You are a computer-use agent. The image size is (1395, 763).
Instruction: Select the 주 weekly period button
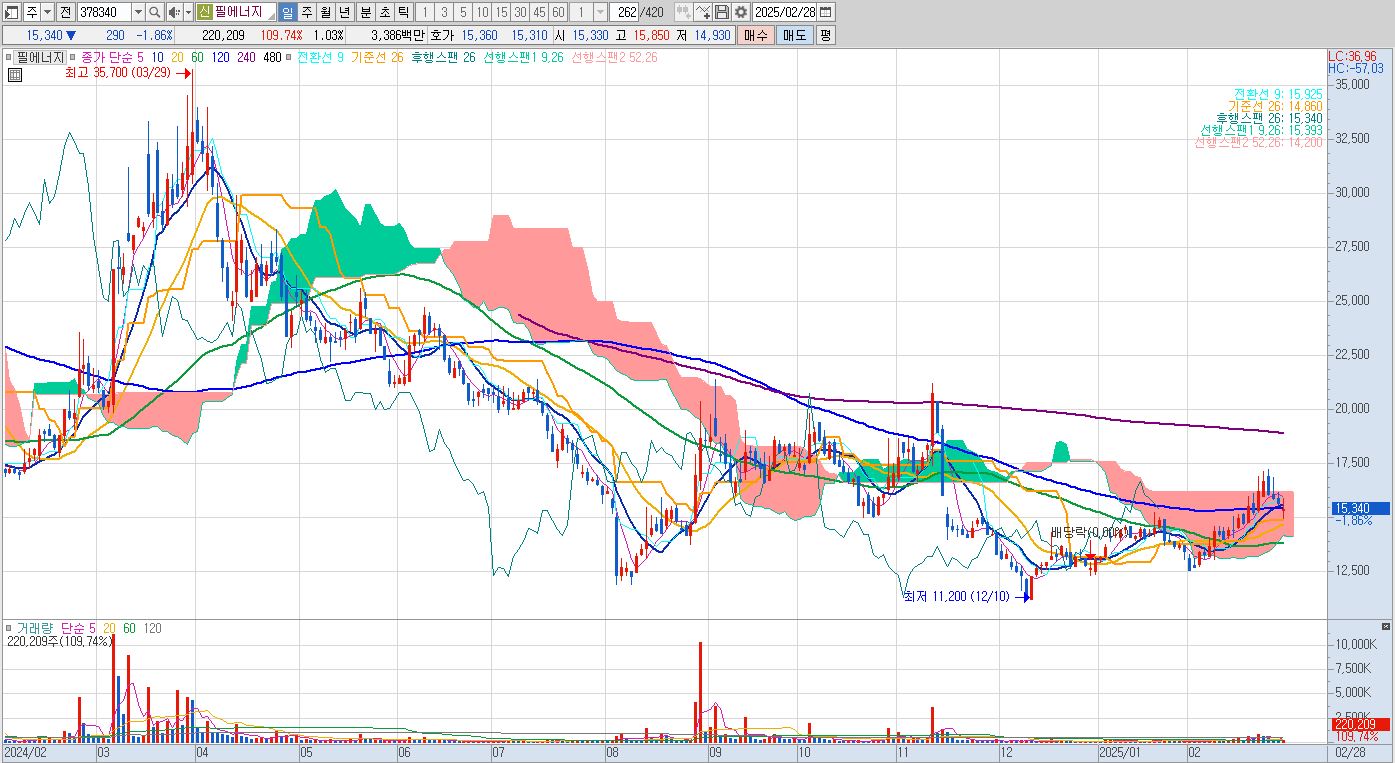click(x=307, y=12)
